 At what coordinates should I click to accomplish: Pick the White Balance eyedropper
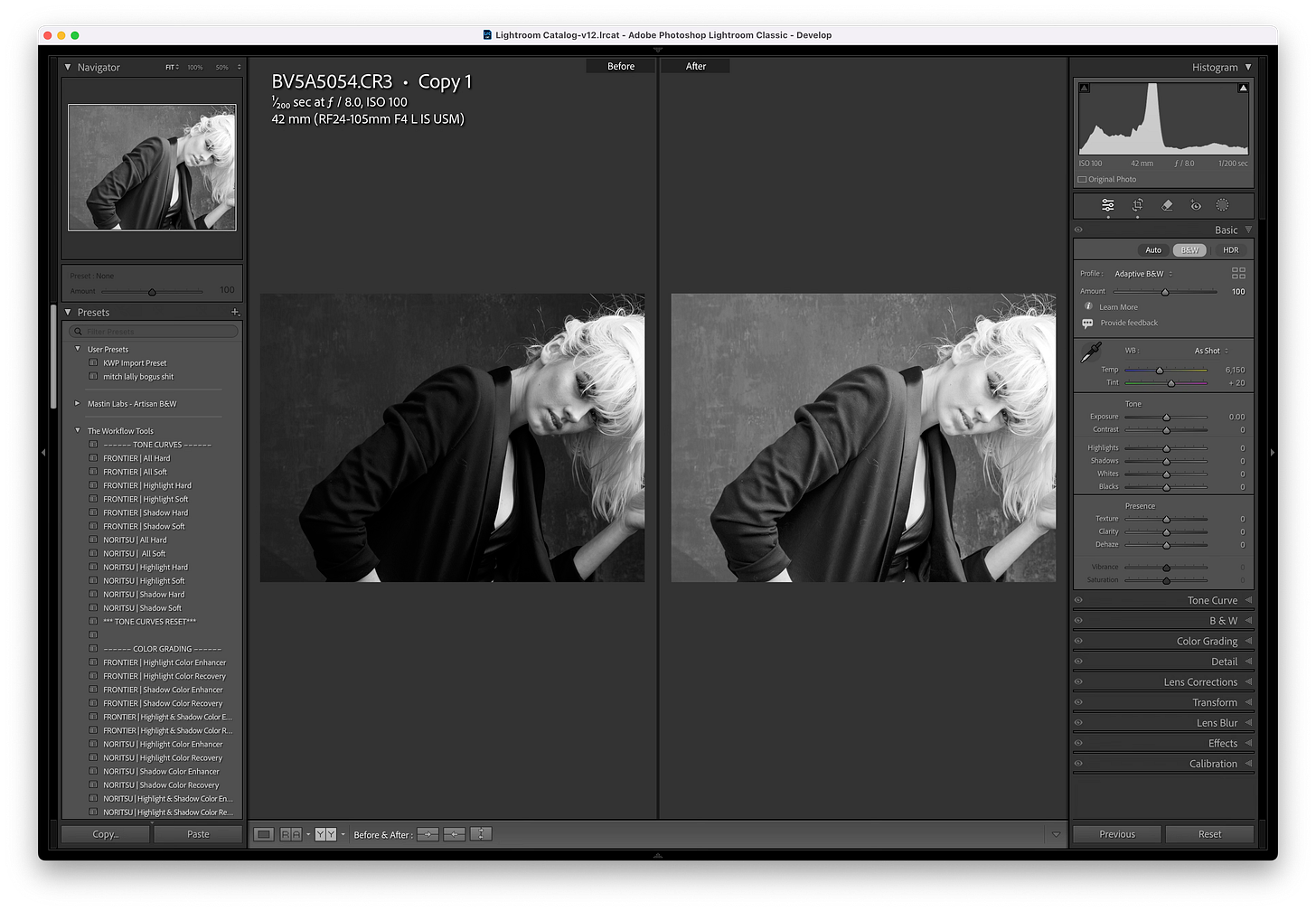click(1090, 352)
